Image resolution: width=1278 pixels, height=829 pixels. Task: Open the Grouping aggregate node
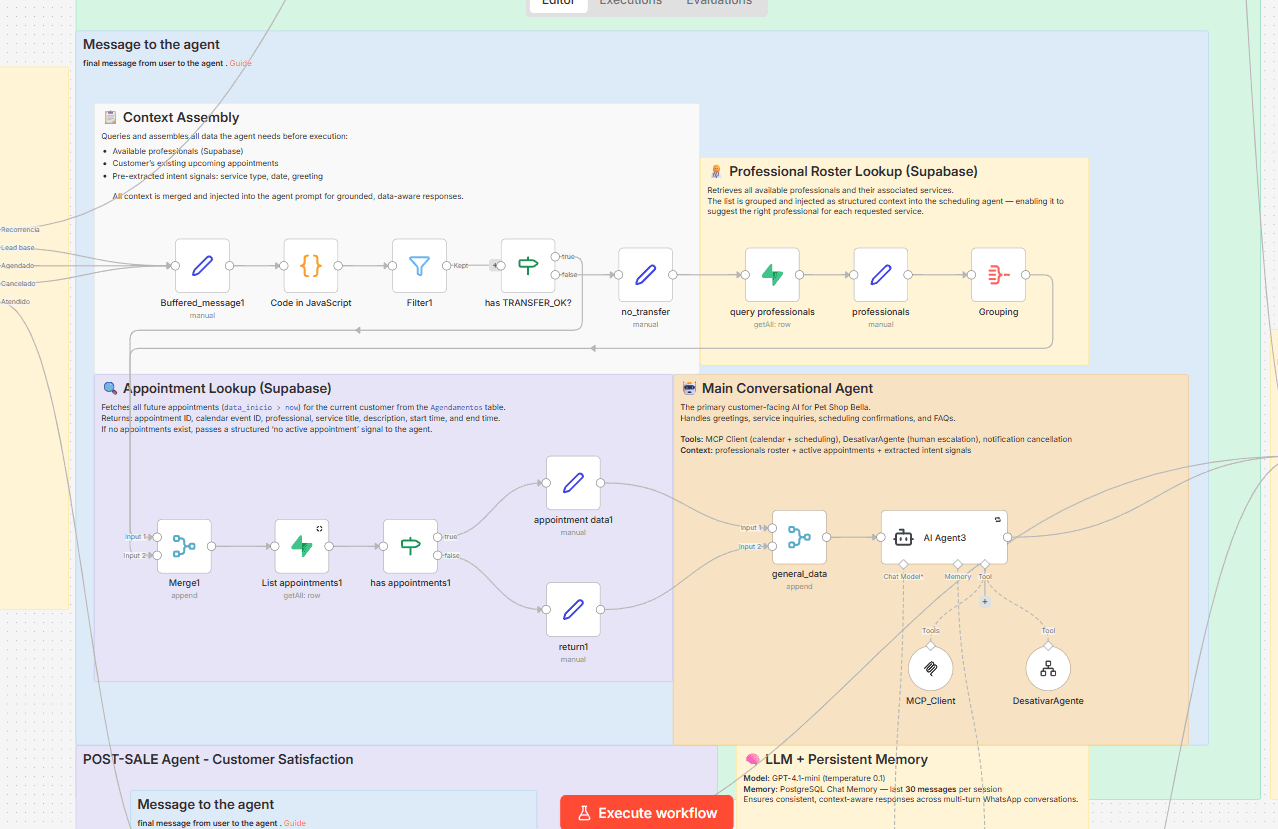coord(998,275)
